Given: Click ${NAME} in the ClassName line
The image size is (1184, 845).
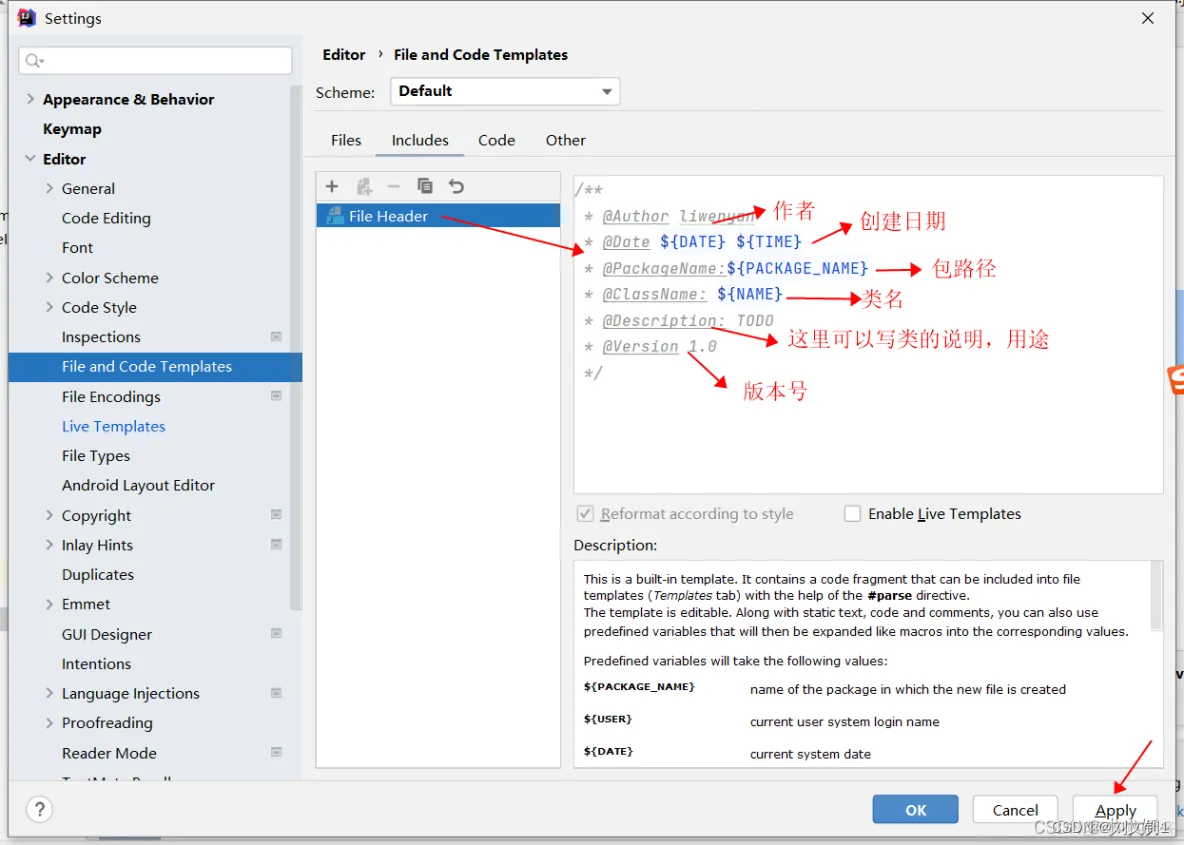Looking at the screenshot, I should [x=750, y=294].
